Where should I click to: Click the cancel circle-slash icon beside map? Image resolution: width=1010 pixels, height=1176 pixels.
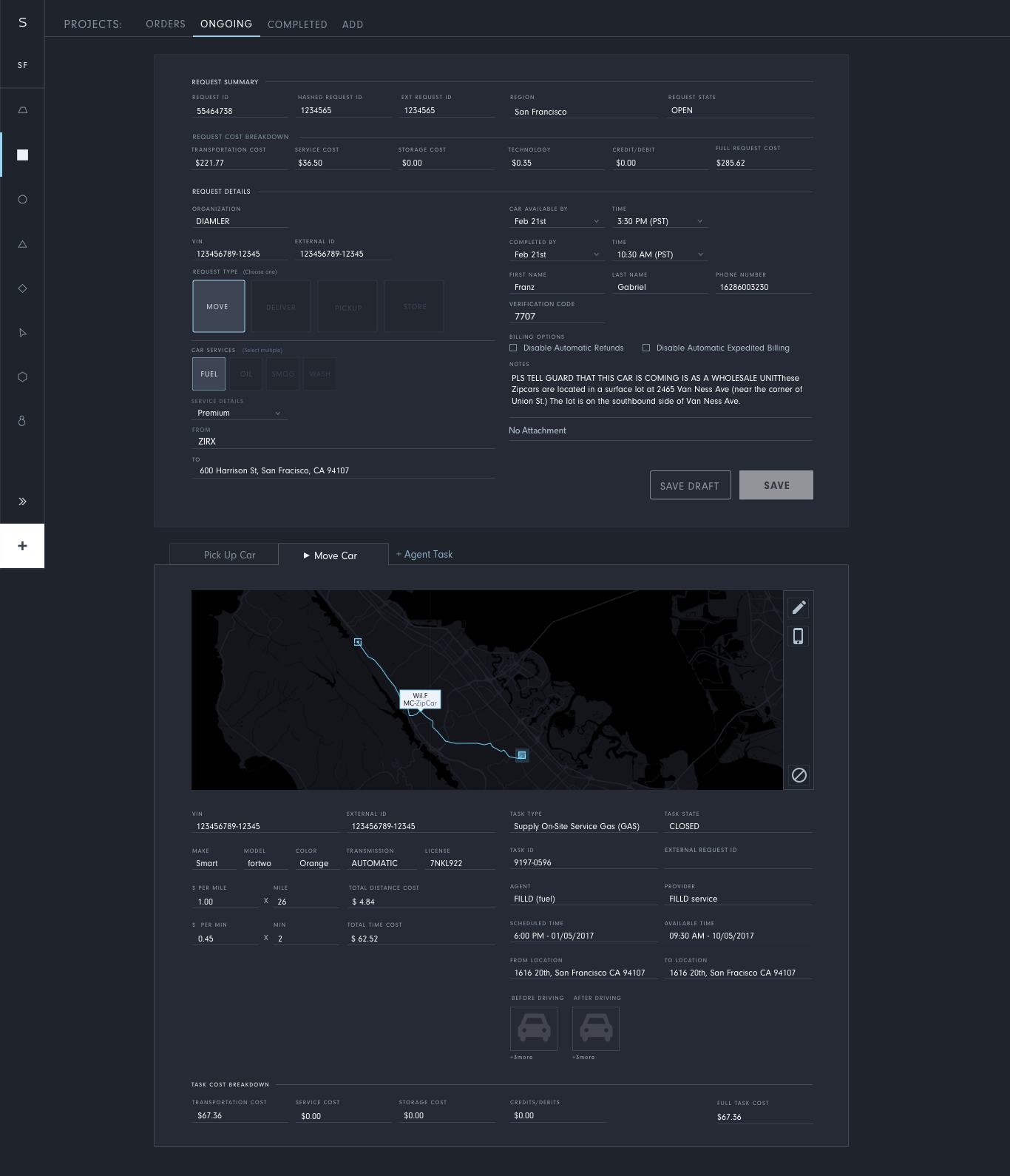click(799, 775)
